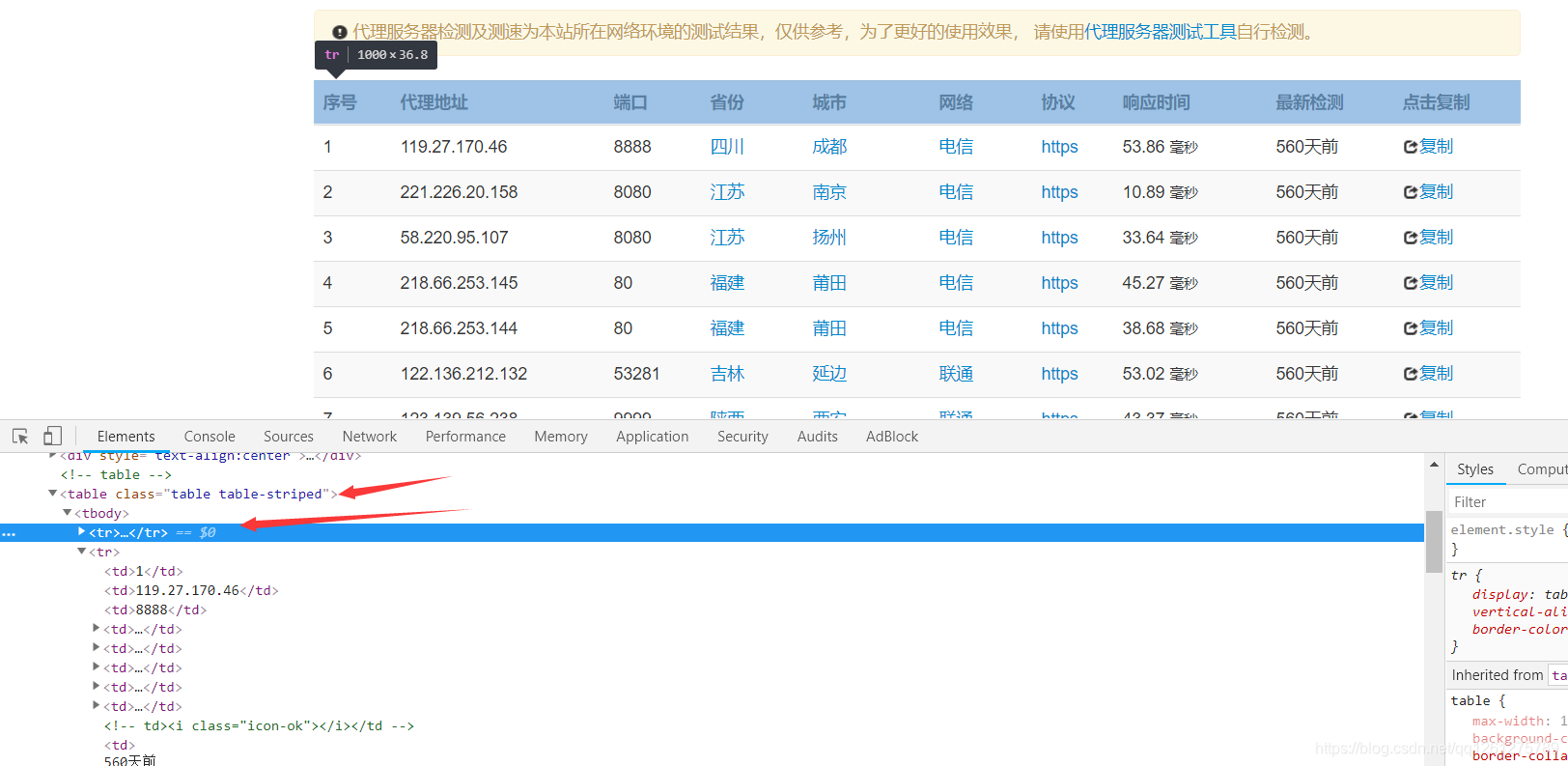The image size is (1568, 766).
Task: Click the copy icon in row 119.27.170.46
Action: point(1410,147)
